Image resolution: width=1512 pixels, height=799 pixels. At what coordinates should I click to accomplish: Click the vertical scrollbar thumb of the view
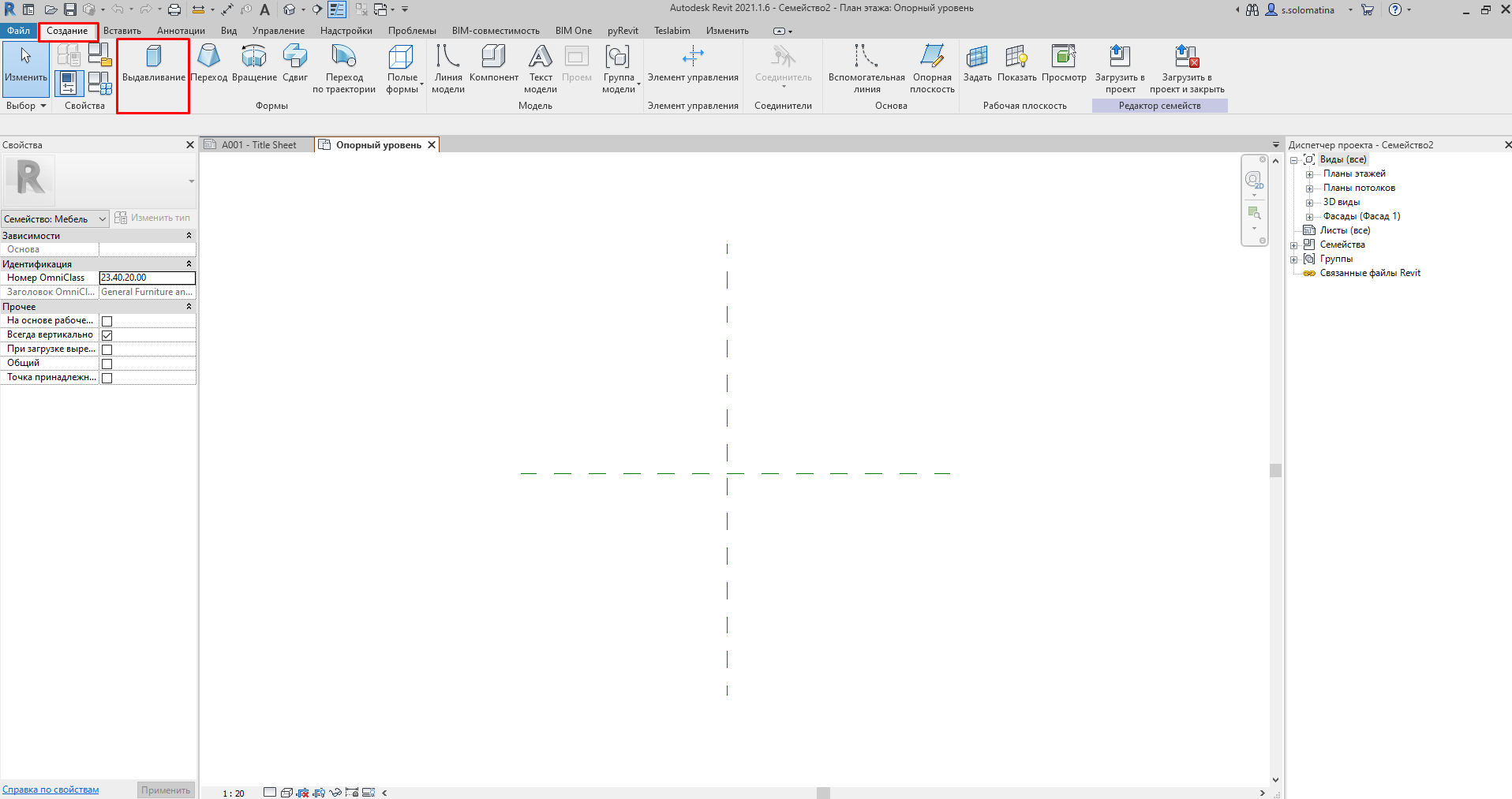click(x=1275, y=471)
